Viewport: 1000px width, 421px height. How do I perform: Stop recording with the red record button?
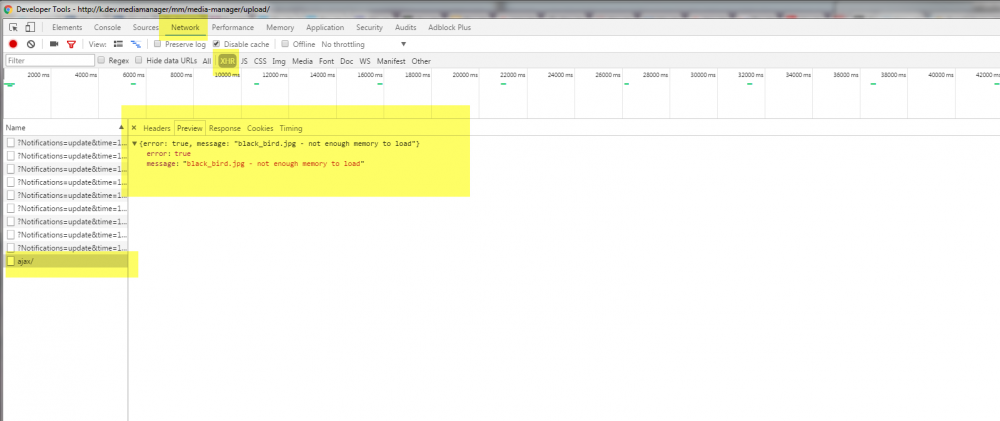(x=13, y=44)
